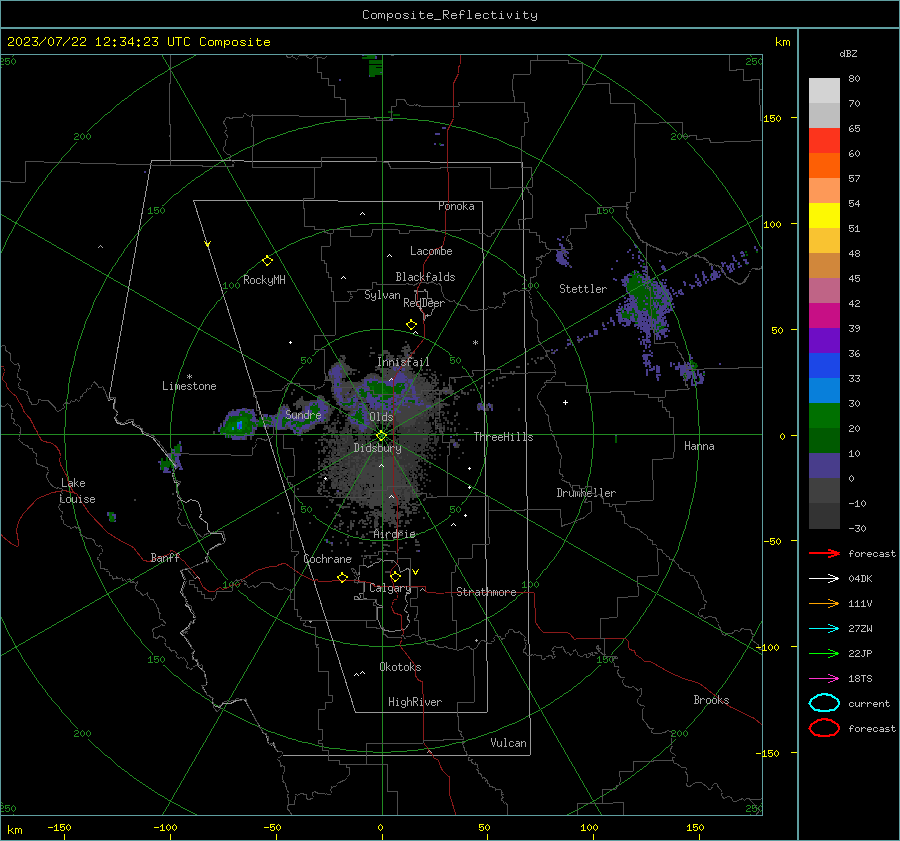Click the slate-purple 0–10 dBZ swatch
This screenshot has height=841, width=900.
[x=824, y=466]
